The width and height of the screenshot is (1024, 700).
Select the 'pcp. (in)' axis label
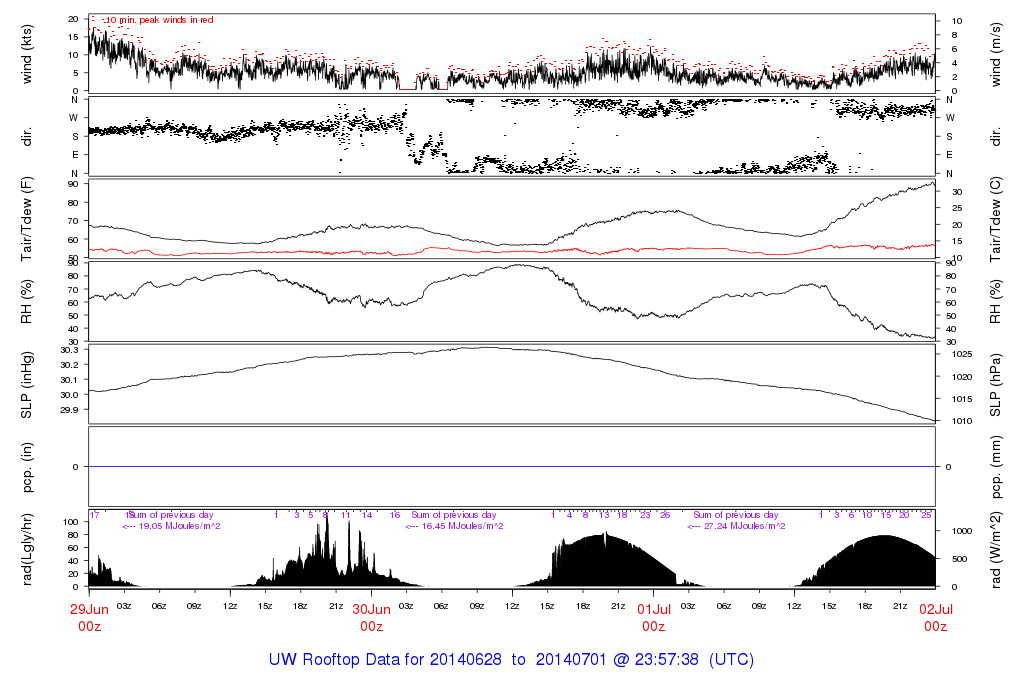pos(27,466)
